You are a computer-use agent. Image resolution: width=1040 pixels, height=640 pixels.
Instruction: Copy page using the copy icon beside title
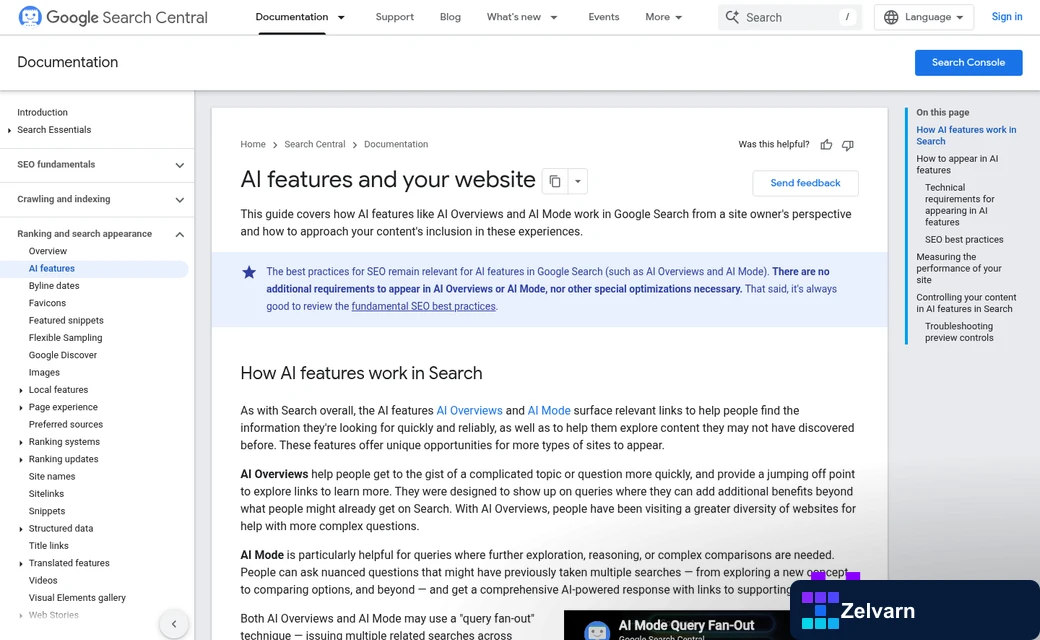pyautogui.click(x=555, y=181)
